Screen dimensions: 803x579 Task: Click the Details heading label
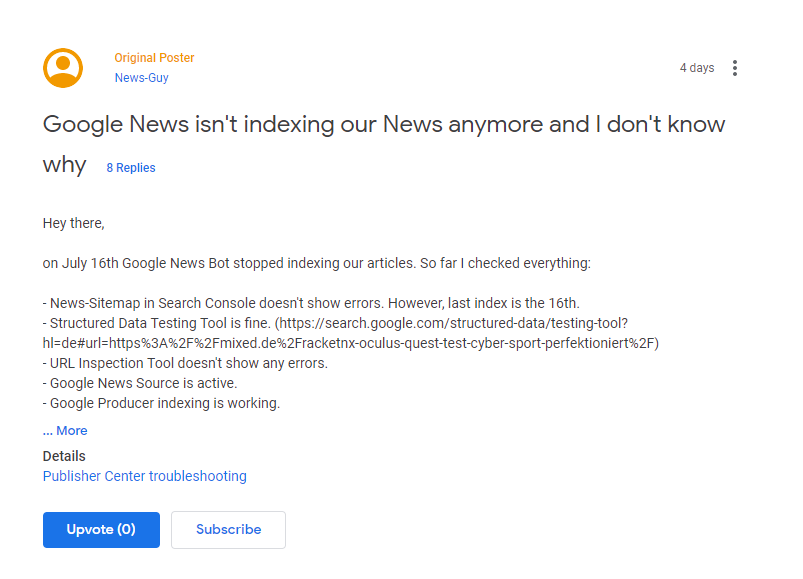(63, 455)
